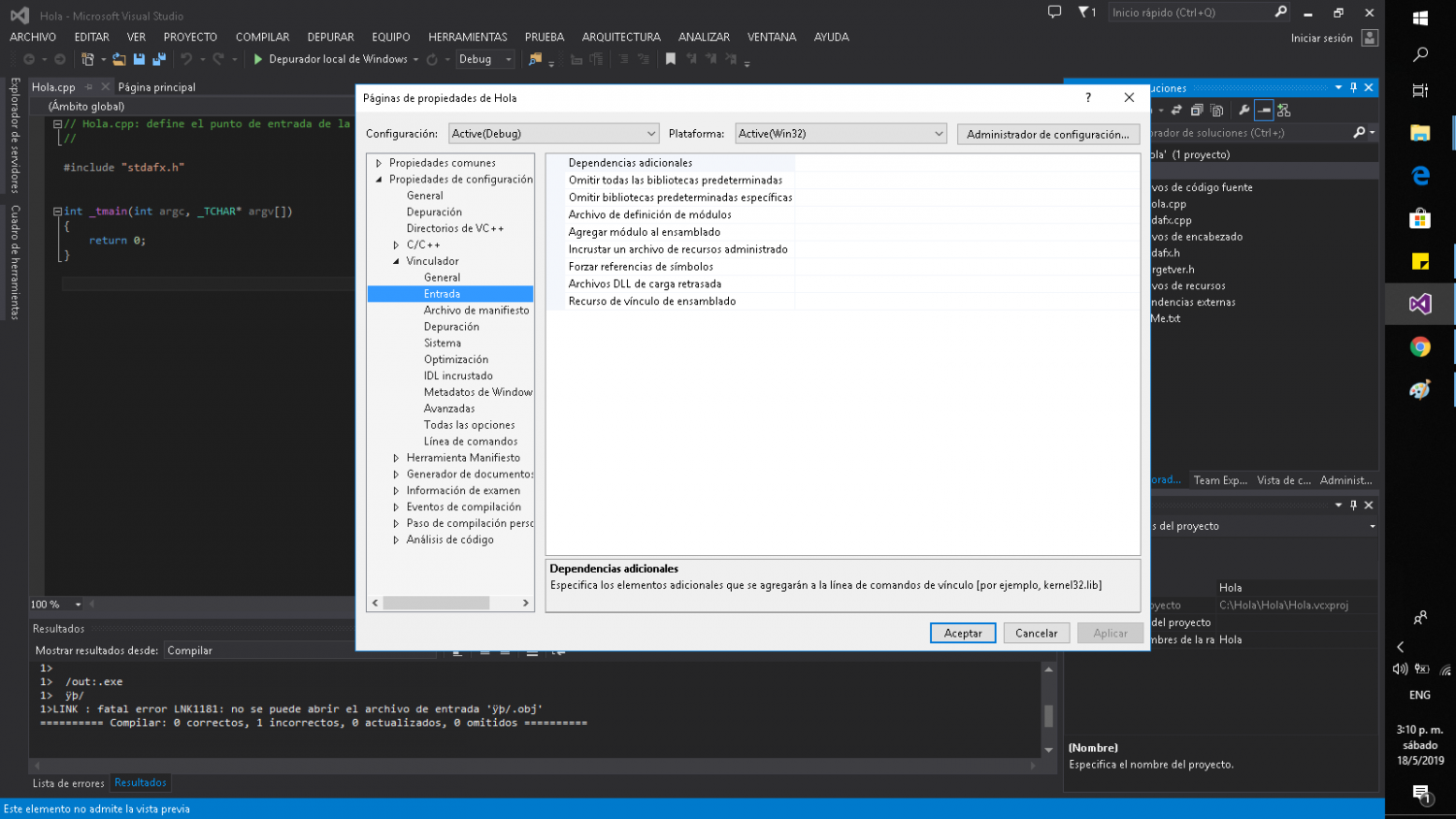Toggle the pin on Hola.cpp tab

coord(88,86)
